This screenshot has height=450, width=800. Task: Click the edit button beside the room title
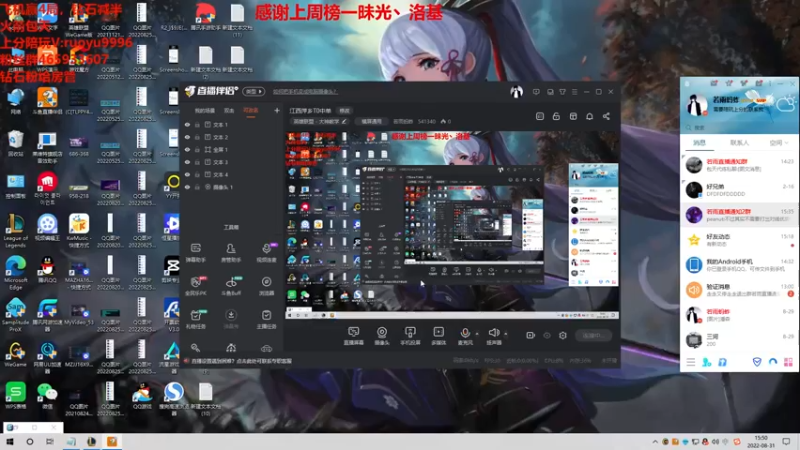[345, 111]
